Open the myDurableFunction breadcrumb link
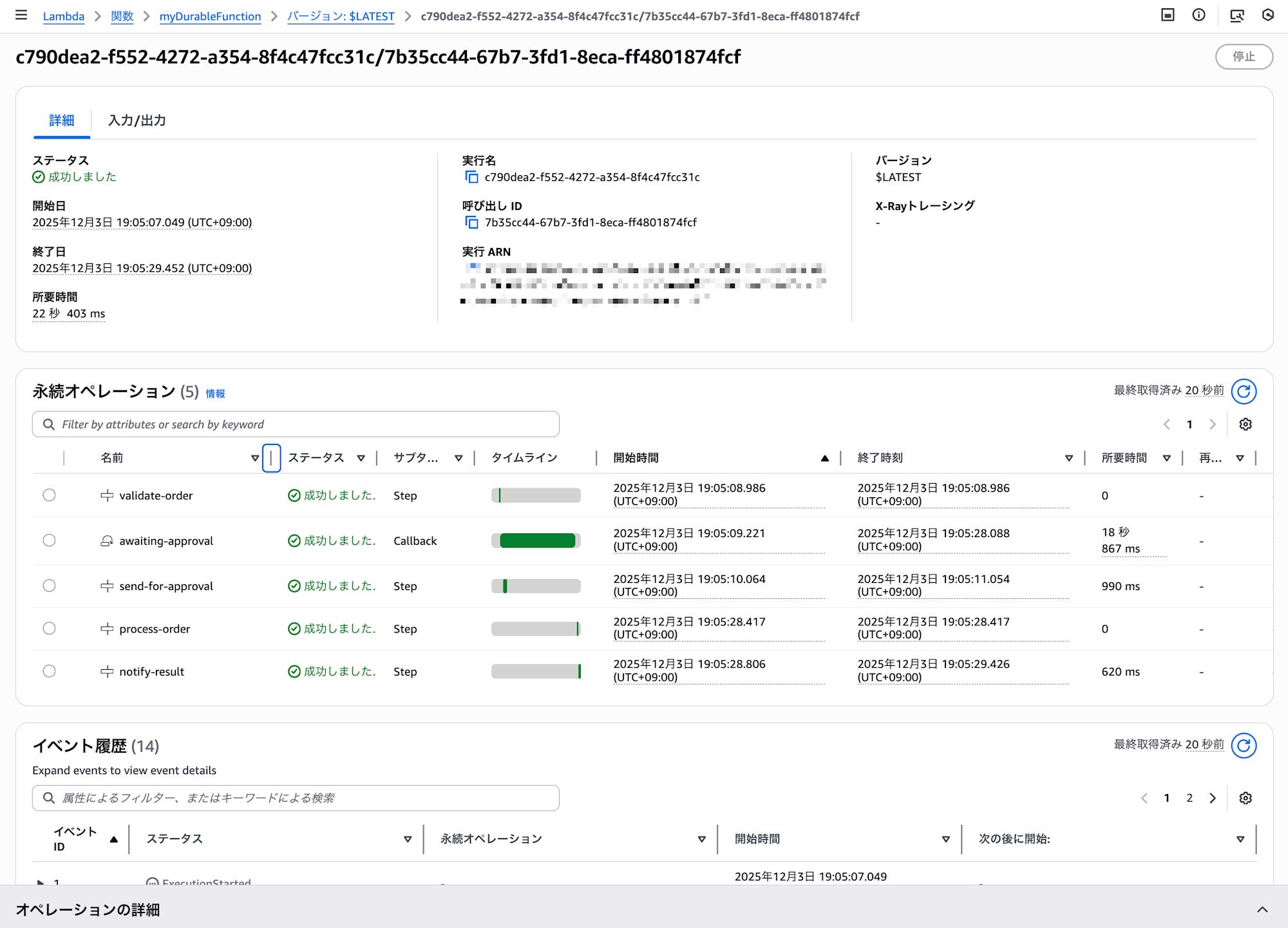Screen dimensions: 1288x928 [210, 16]
